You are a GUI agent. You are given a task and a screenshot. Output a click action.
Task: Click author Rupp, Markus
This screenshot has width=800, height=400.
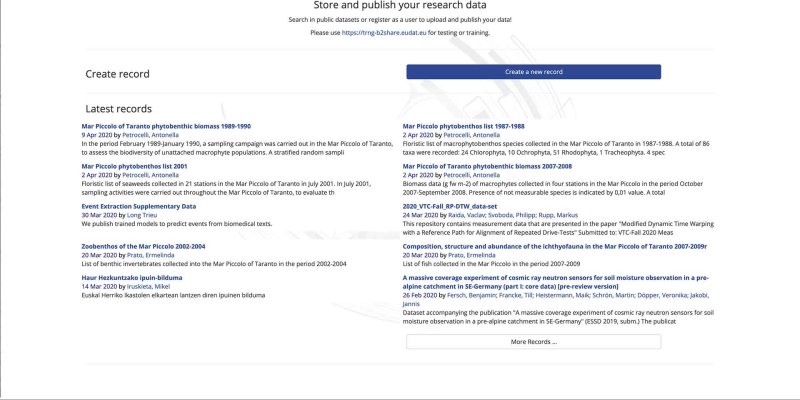556,215
